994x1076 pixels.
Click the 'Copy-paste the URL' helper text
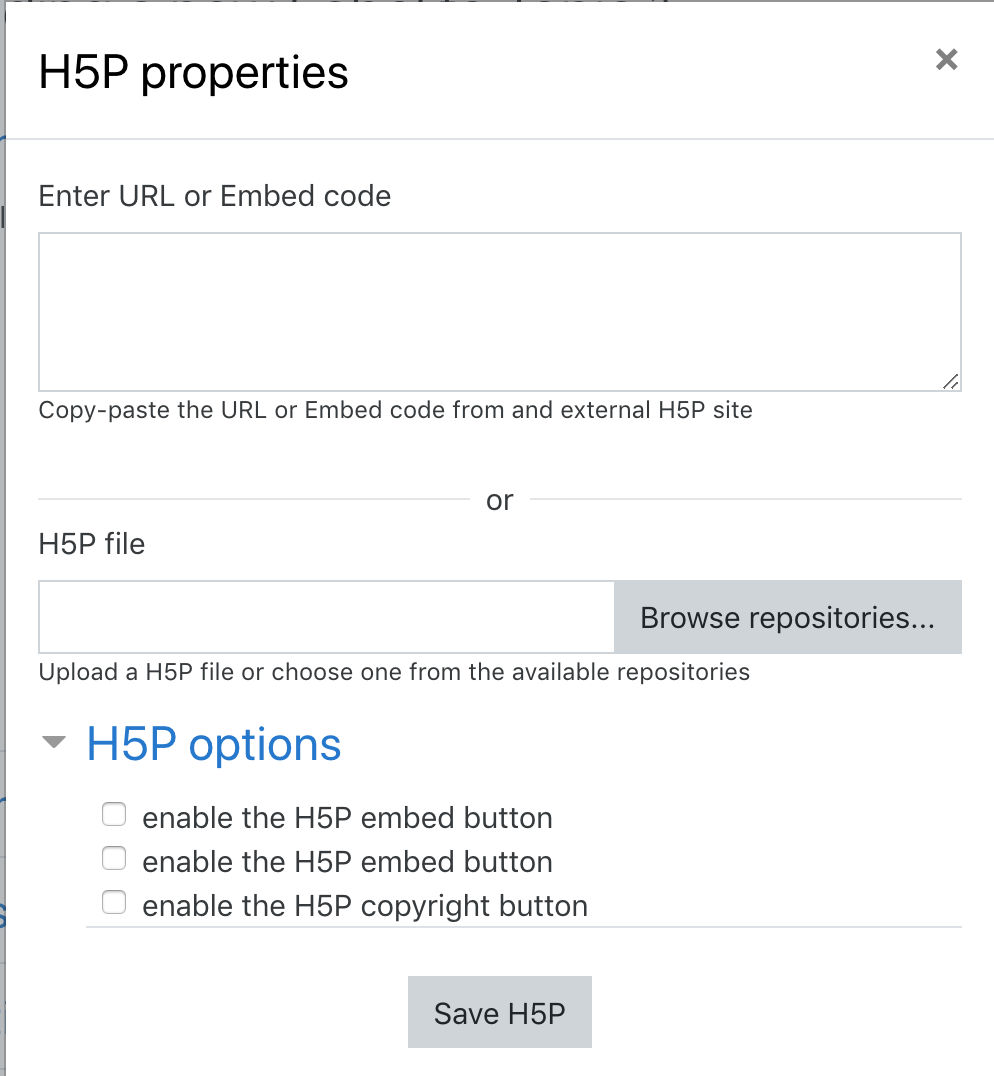(396, 410)
